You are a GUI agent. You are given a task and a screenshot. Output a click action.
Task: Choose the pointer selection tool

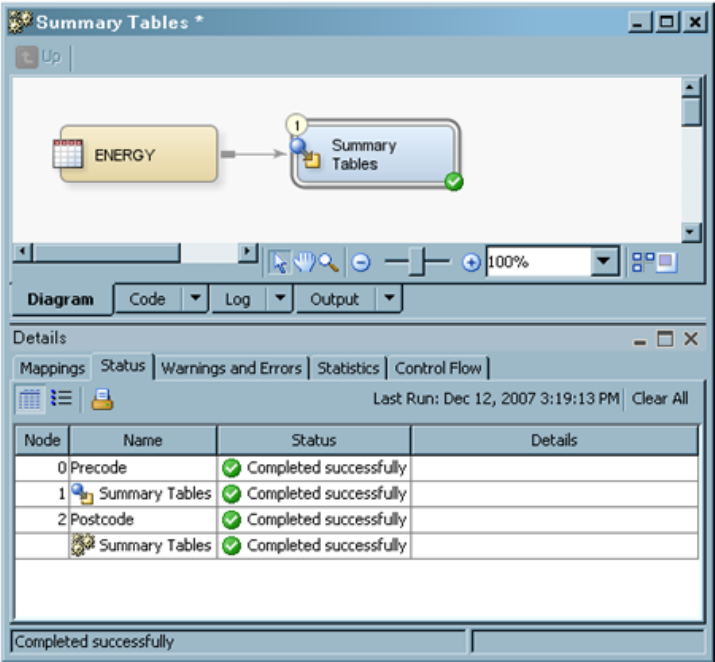point(279,262)
